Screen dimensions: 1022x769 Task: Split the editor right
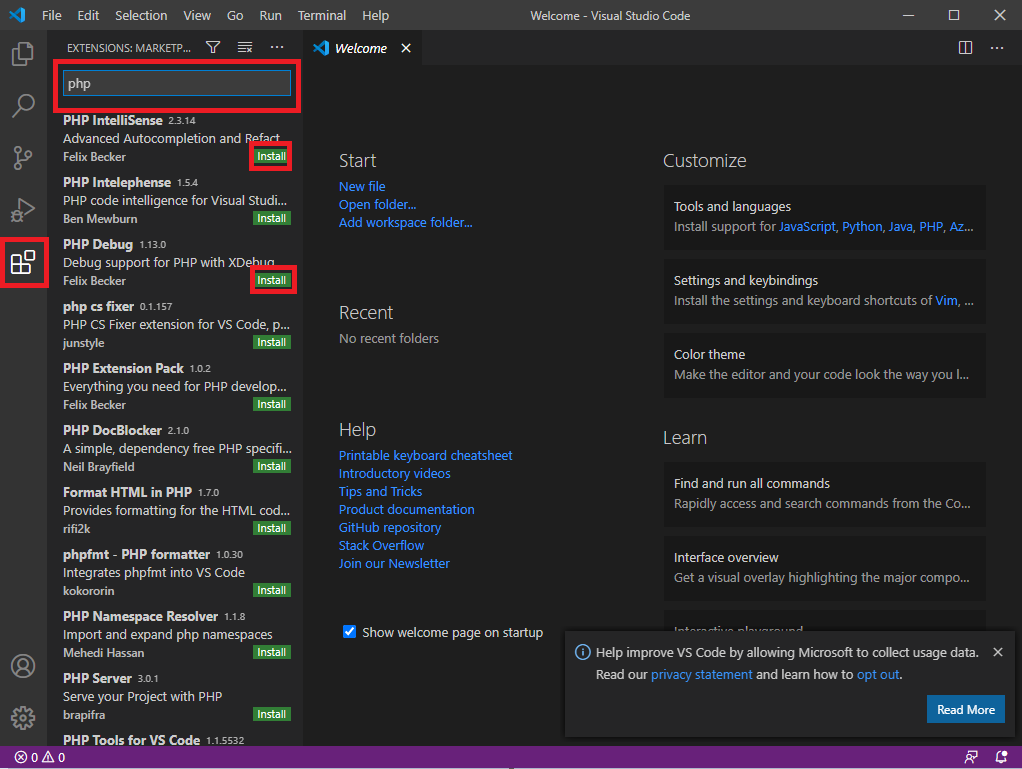point(965,48)
